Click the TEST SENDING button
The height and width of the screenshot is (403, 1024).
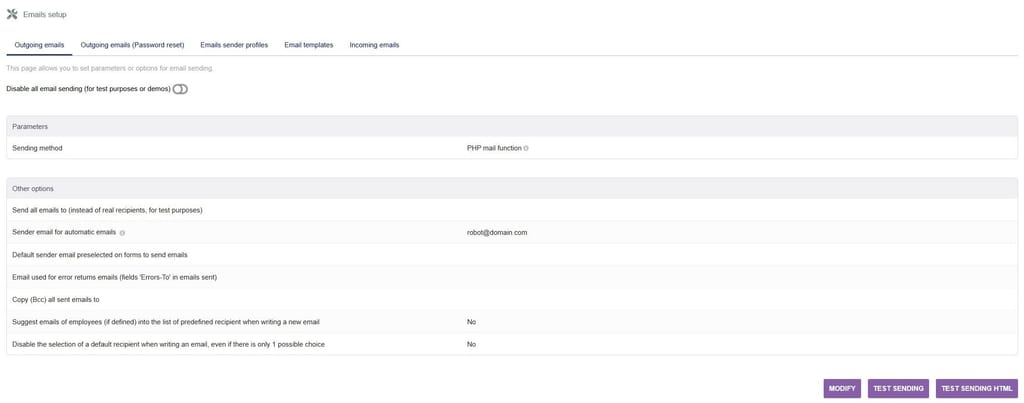[898, 389]
